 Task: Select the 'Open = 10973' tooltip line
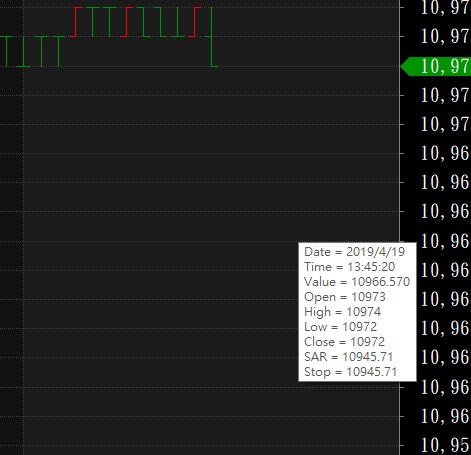click(x=345, y=297)
